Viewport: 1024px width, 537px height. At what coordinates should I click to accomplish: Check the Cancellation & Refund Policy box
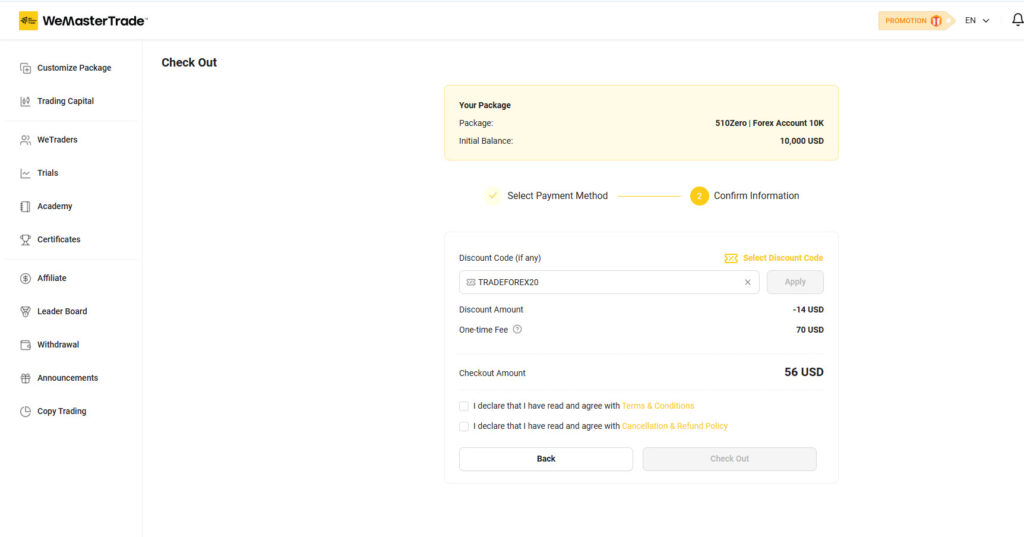coord(464,426)
